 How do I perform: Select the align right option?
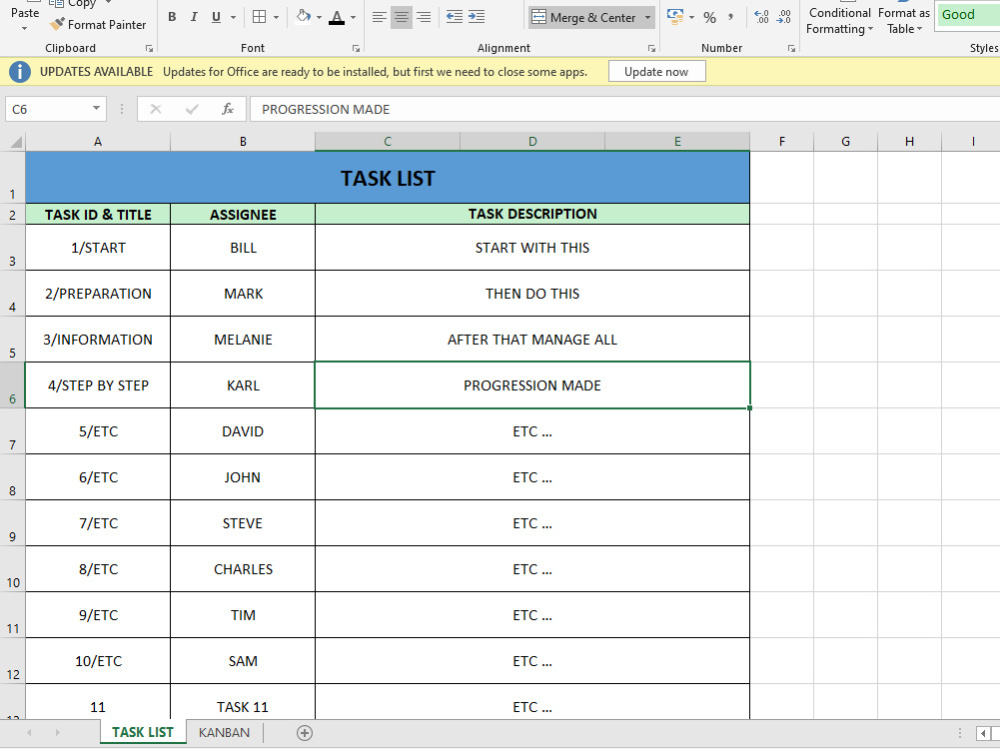pos(423,17)
